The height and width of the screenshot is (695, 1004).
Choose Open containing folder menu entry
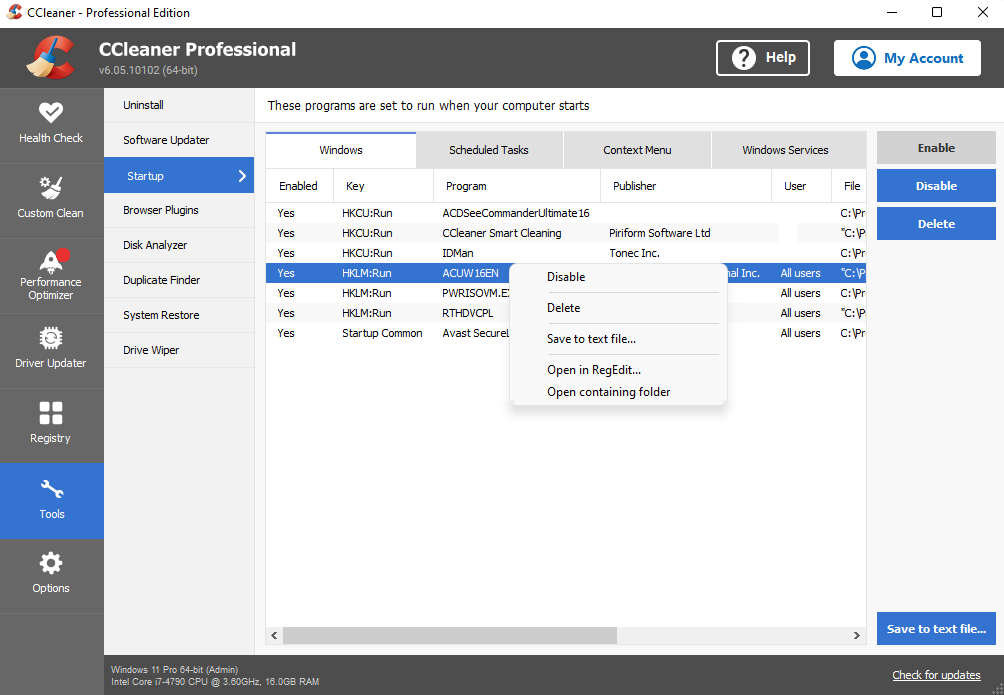pyautogui.click(x=619, y=391)
